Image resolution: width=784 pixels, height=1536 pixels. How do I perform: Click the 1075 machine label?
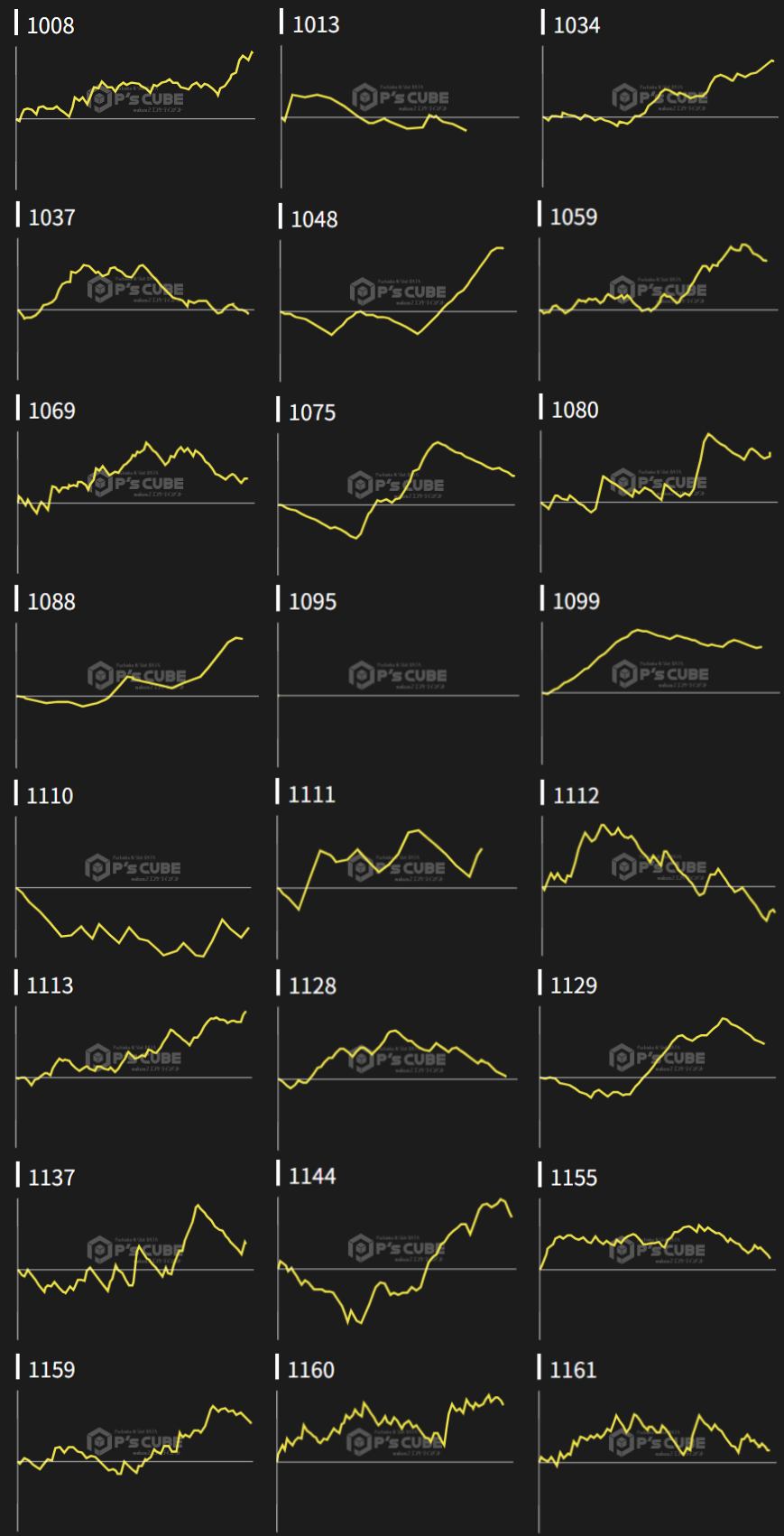[x=312, y=412]
